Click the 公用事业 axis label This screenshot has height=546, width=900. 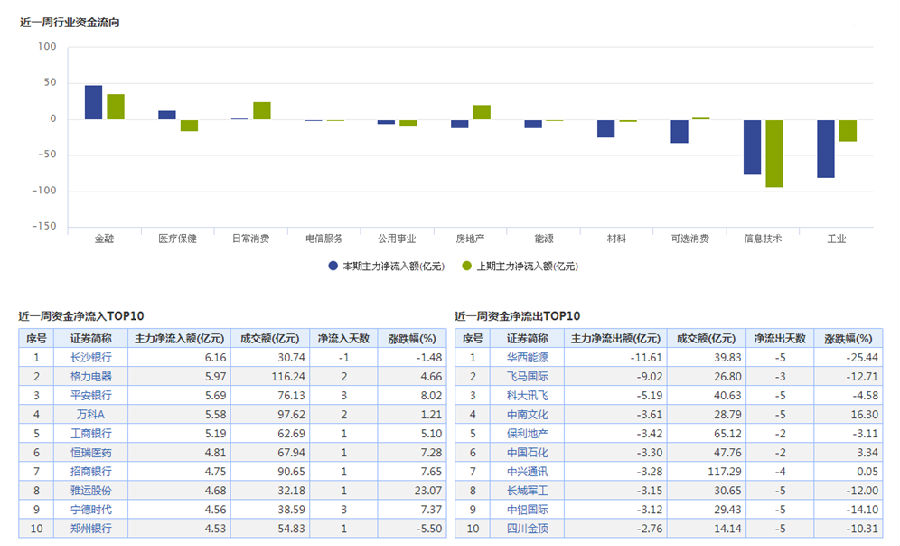tap(397, 238)
